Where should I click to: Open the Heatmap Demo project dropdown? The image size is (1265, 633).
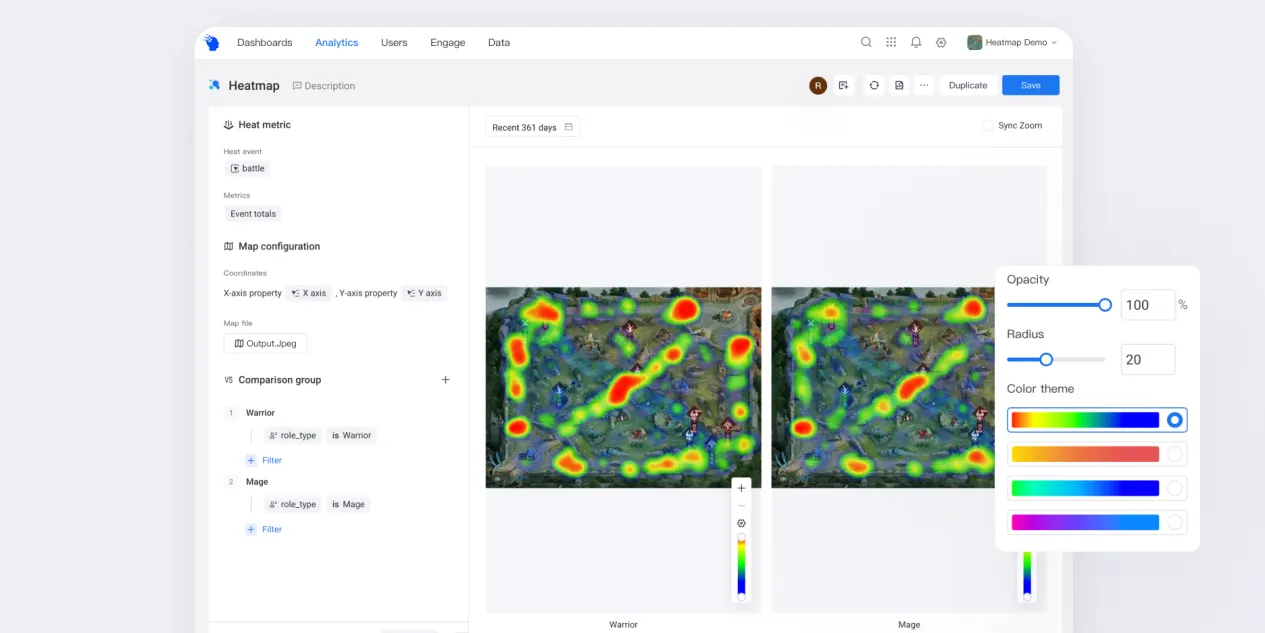(x=1012, y=43)
